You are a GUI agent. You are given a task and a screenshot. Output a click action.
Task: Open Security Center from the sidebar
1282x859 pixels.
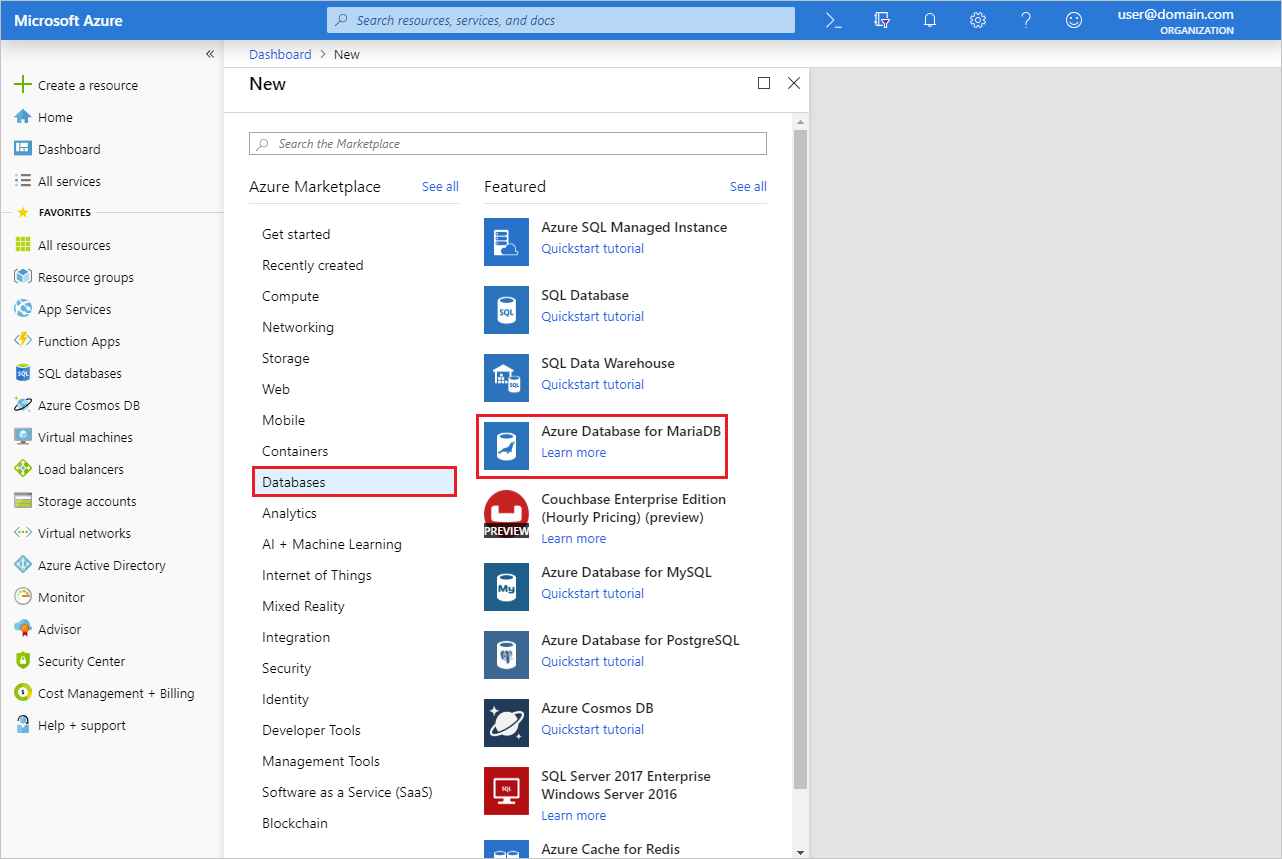(x=79, y=660)
